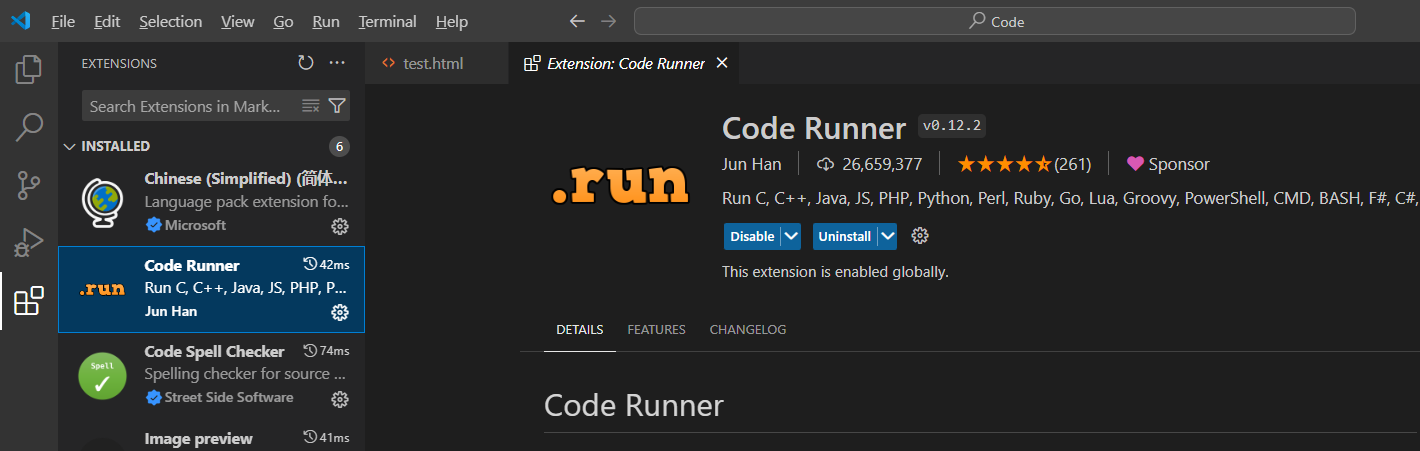Open the Explorer view in activity bar
The width and height of the screenshot is (1420, 451).
pyautogui.click(x=29, y=69)
